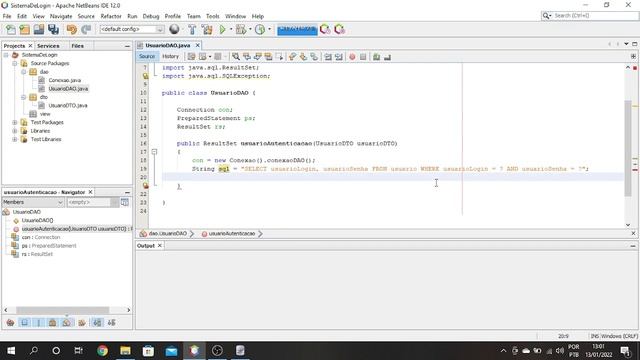Toggle Sort by Name in Navigator
The height and width of the screenshot is (360, 640).
click(x=97, y=323)
